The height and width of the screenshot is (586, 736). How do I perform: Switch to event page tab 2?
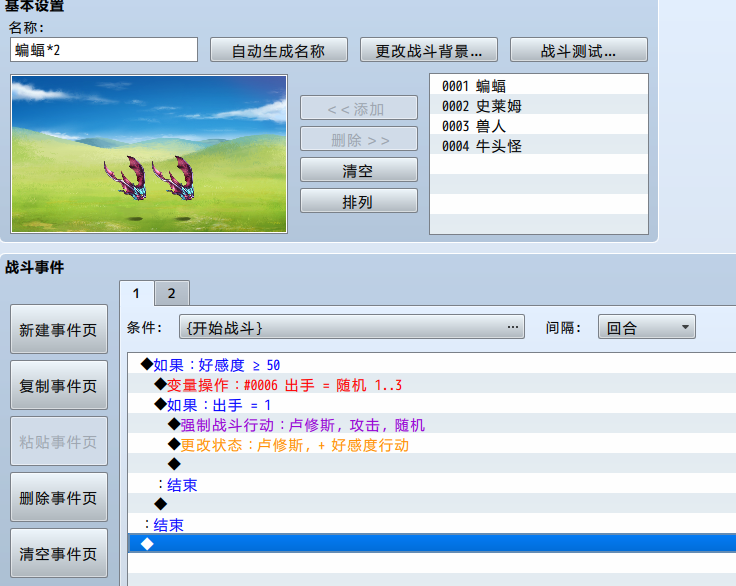point(172,293)
